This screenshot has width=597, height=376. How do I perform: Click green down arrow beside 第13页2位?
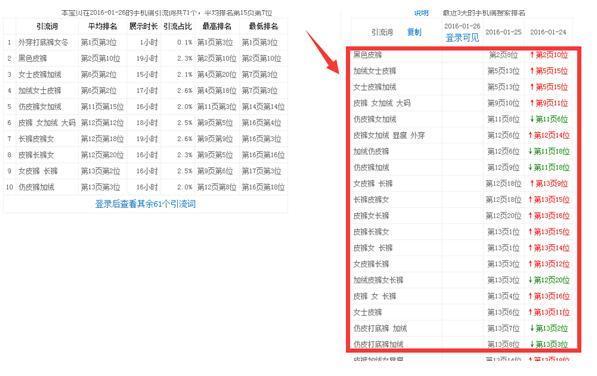[532, 328]
